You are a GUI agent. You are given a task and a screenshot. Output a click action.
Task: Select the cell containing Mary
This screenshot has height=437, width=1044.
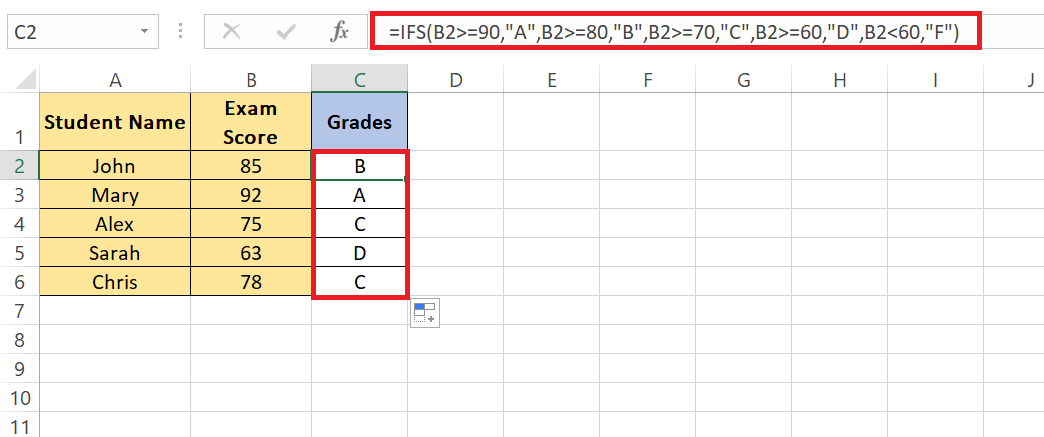point(115,195)
